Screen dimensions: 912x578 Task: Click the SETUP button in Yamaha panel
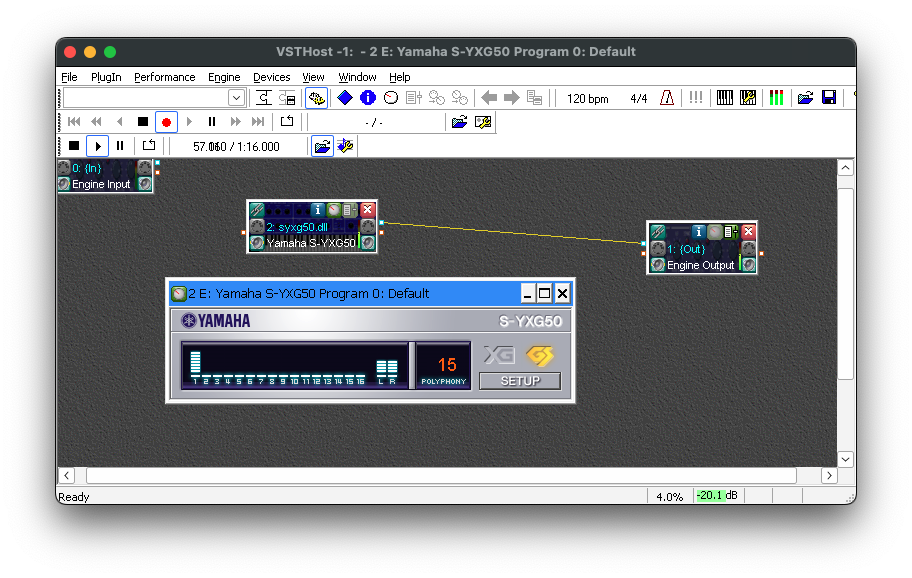520,381
